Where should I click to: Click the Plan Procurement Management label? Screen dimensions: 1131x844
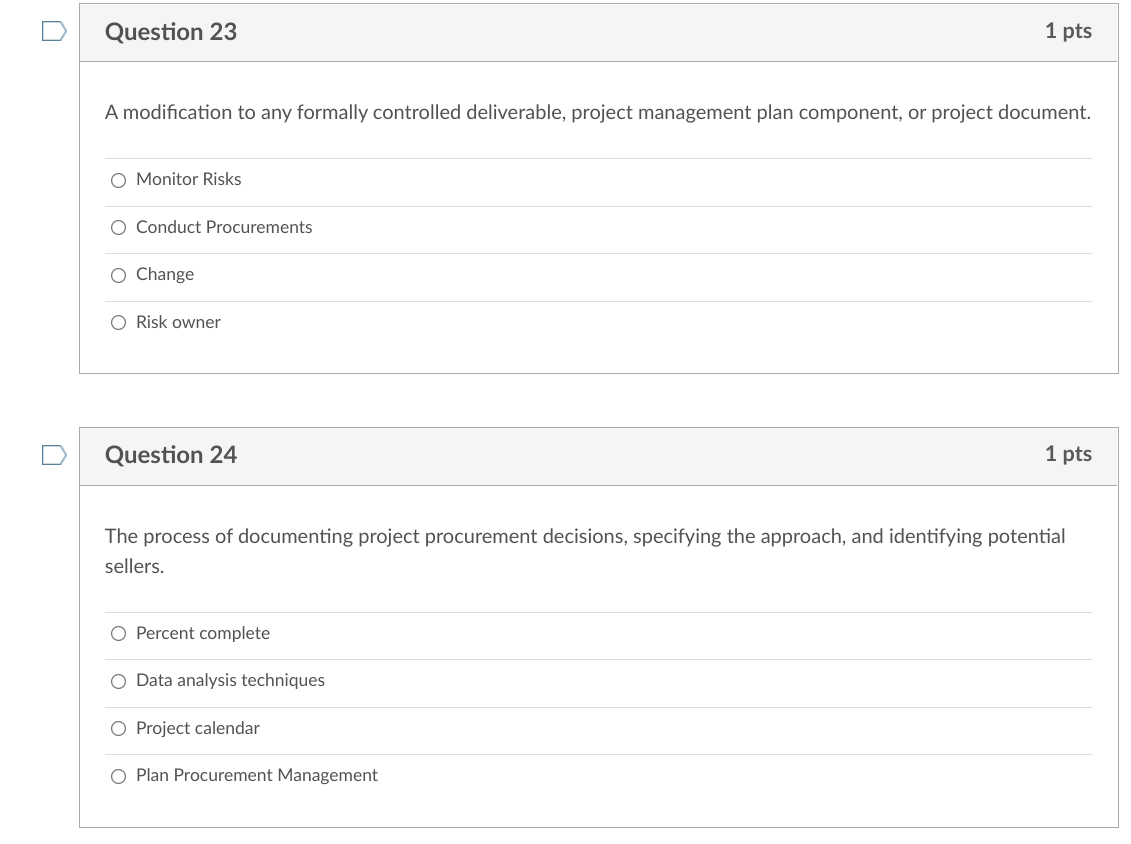(257, 775)
